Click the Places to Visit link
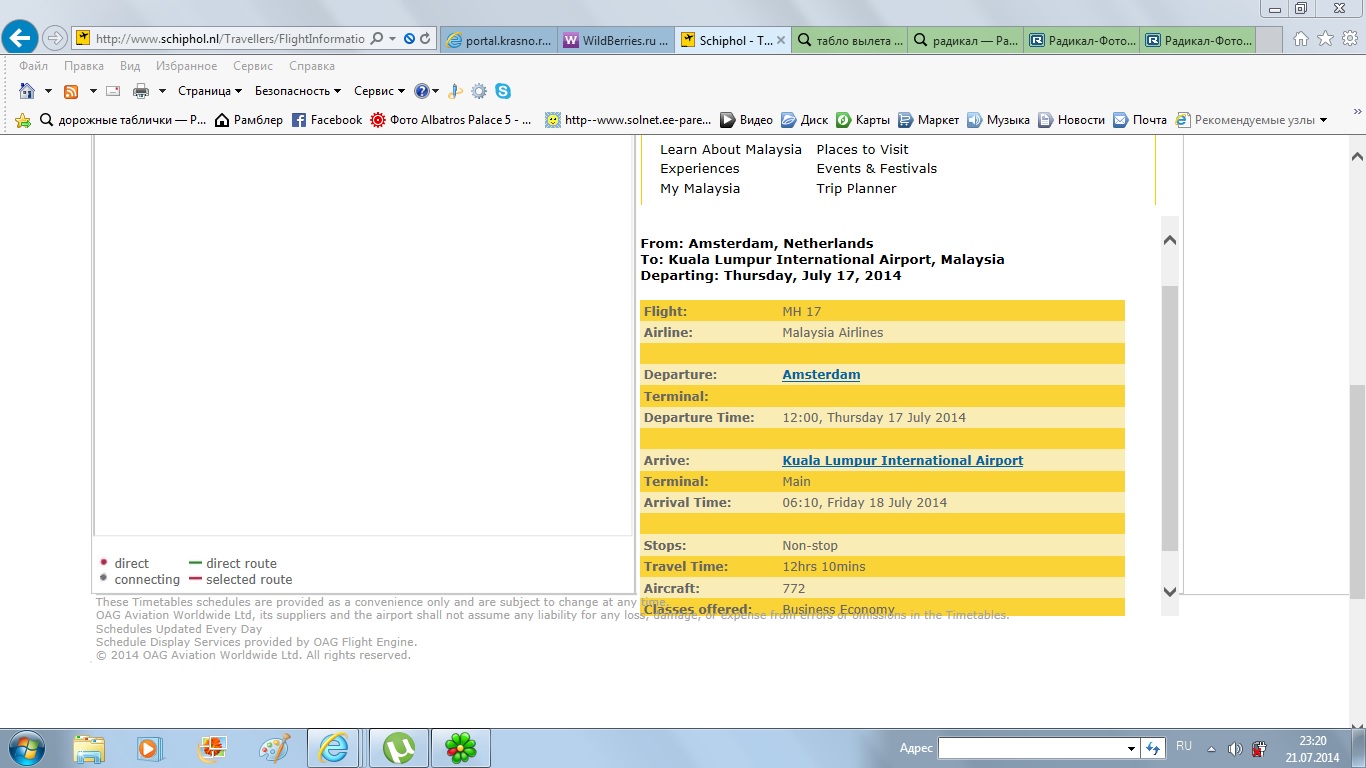 (x=863, y=149)
